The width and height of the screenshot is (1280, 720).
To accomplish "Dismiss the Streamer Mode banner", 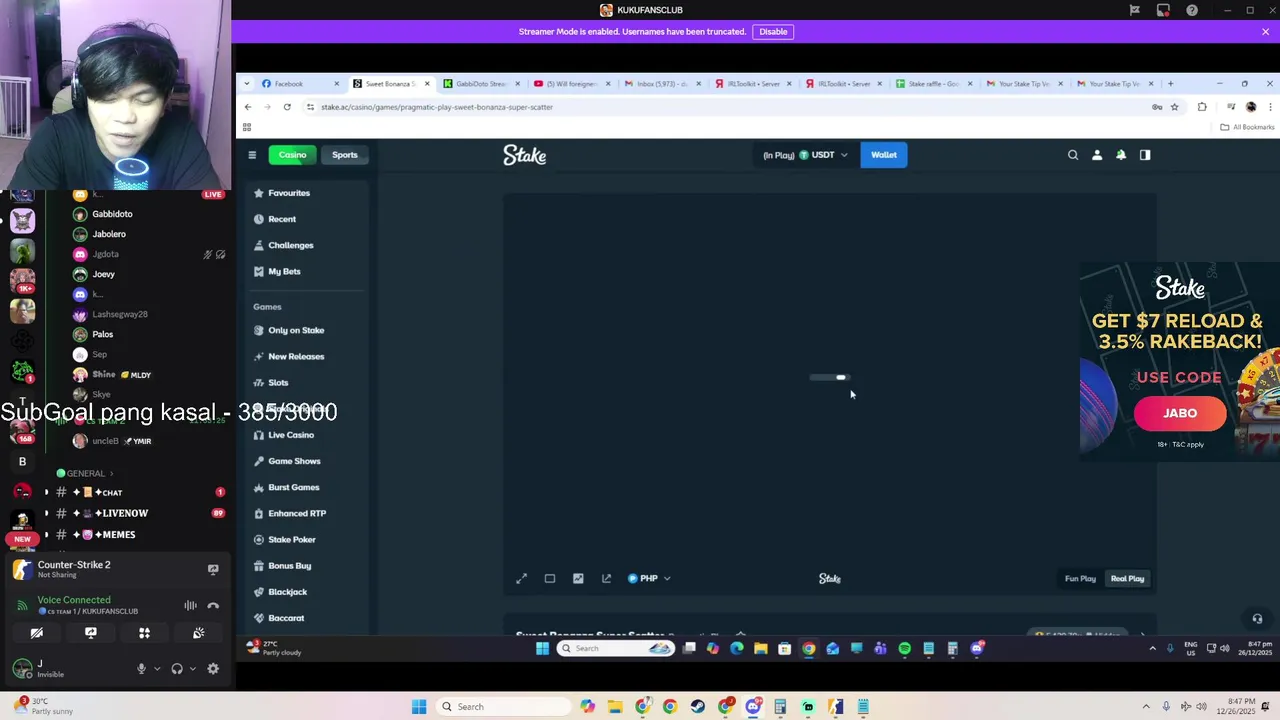I will [1265, 31].
